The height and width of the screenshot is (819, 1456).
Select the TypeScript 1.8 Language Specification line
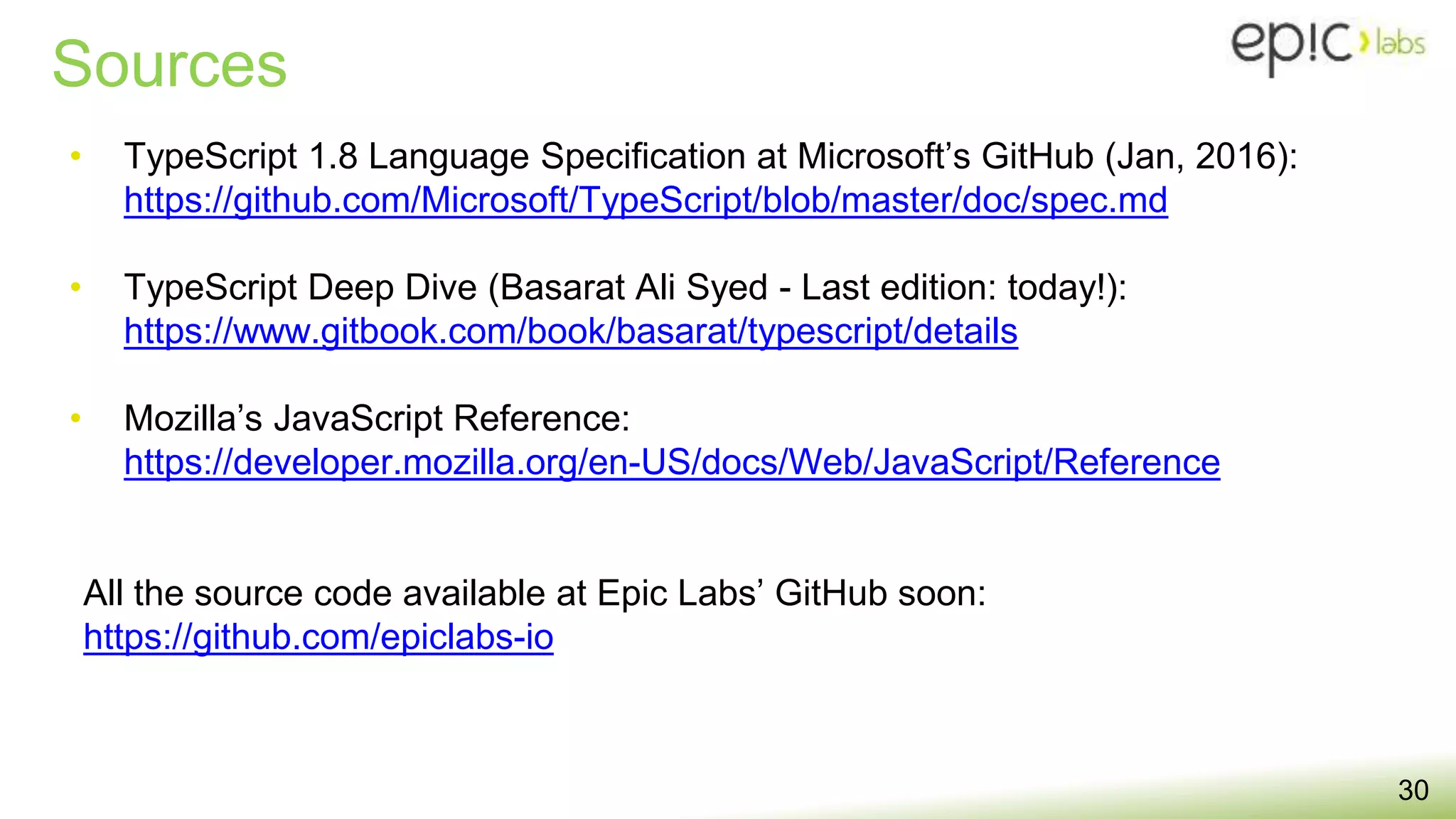(x=711, y=156)
